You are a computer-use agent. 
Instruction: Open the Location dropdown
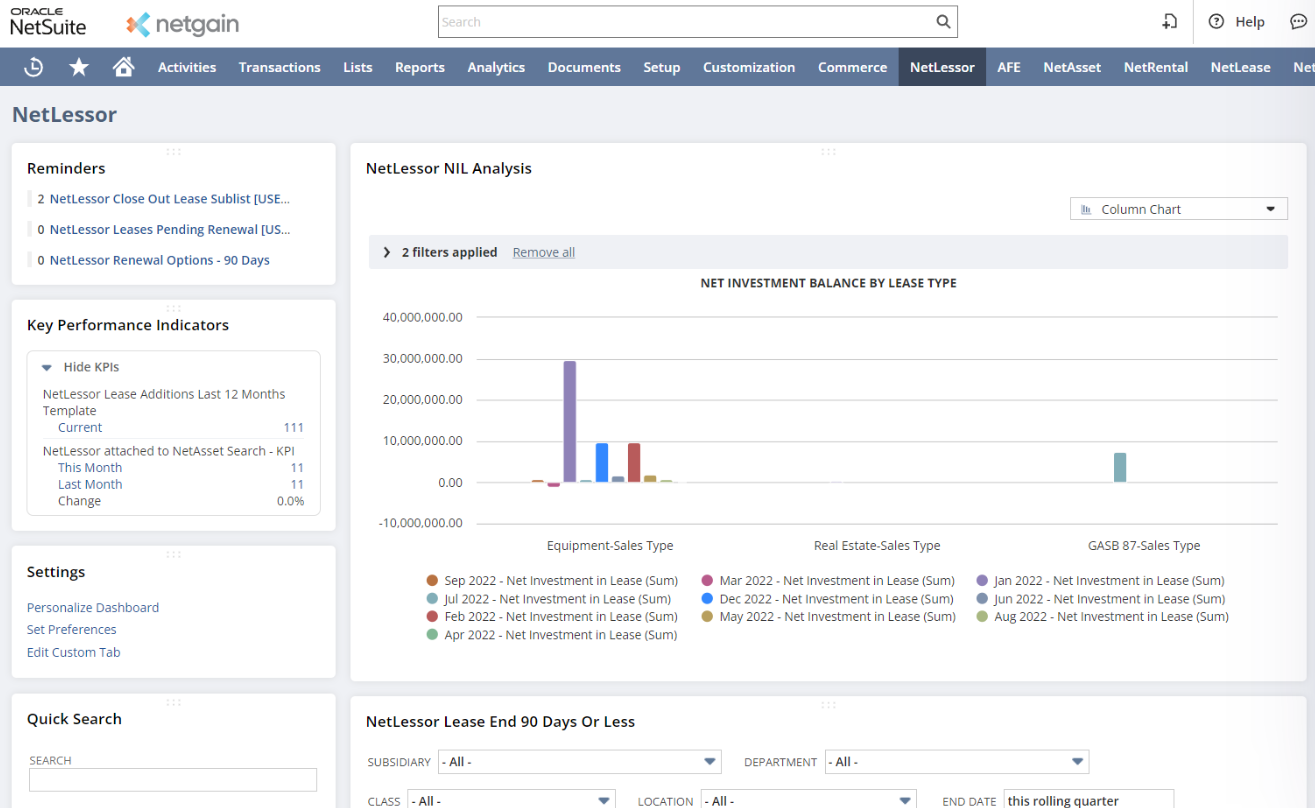pos(808,800)
